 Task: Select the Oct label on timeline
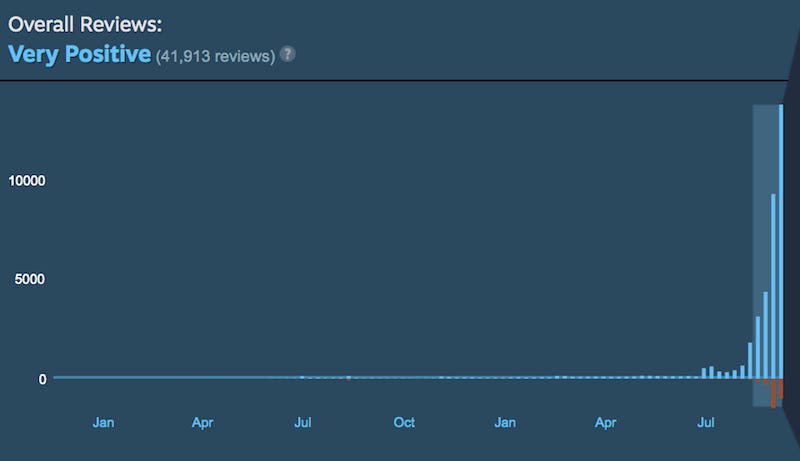pos(404,423)
